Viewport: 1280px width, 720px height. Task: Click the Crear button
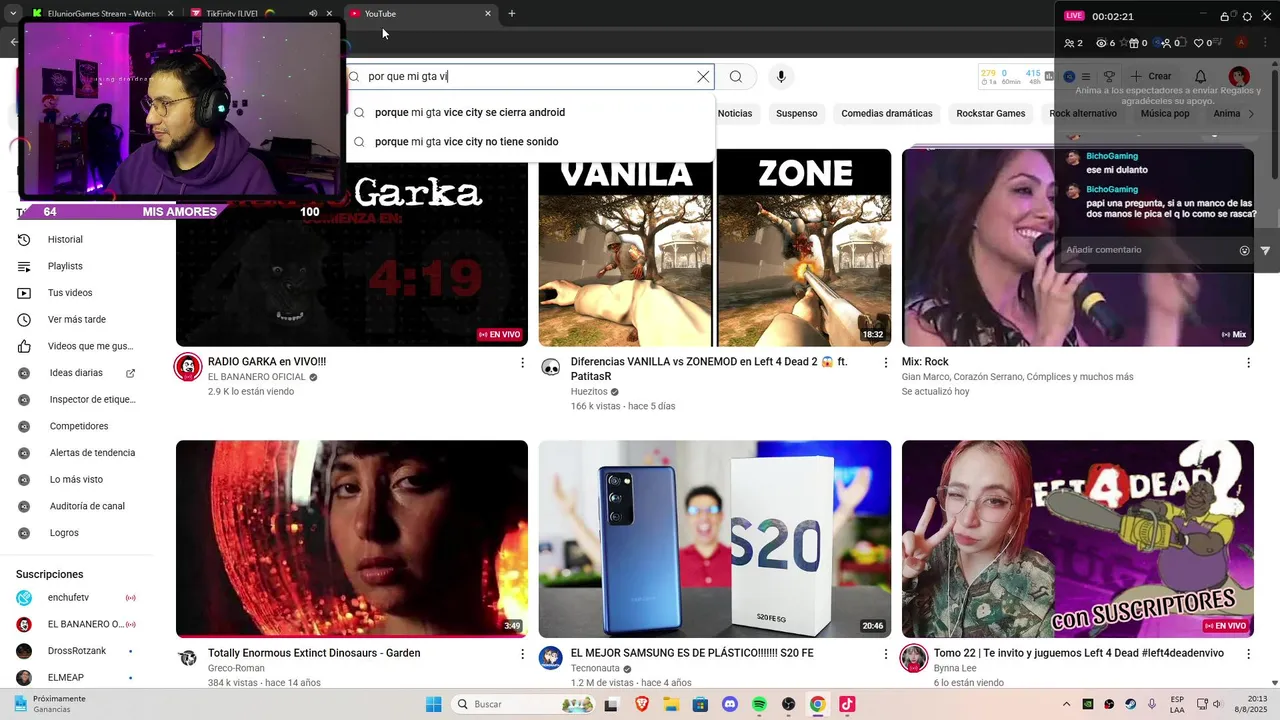(x=1151, y=77)
